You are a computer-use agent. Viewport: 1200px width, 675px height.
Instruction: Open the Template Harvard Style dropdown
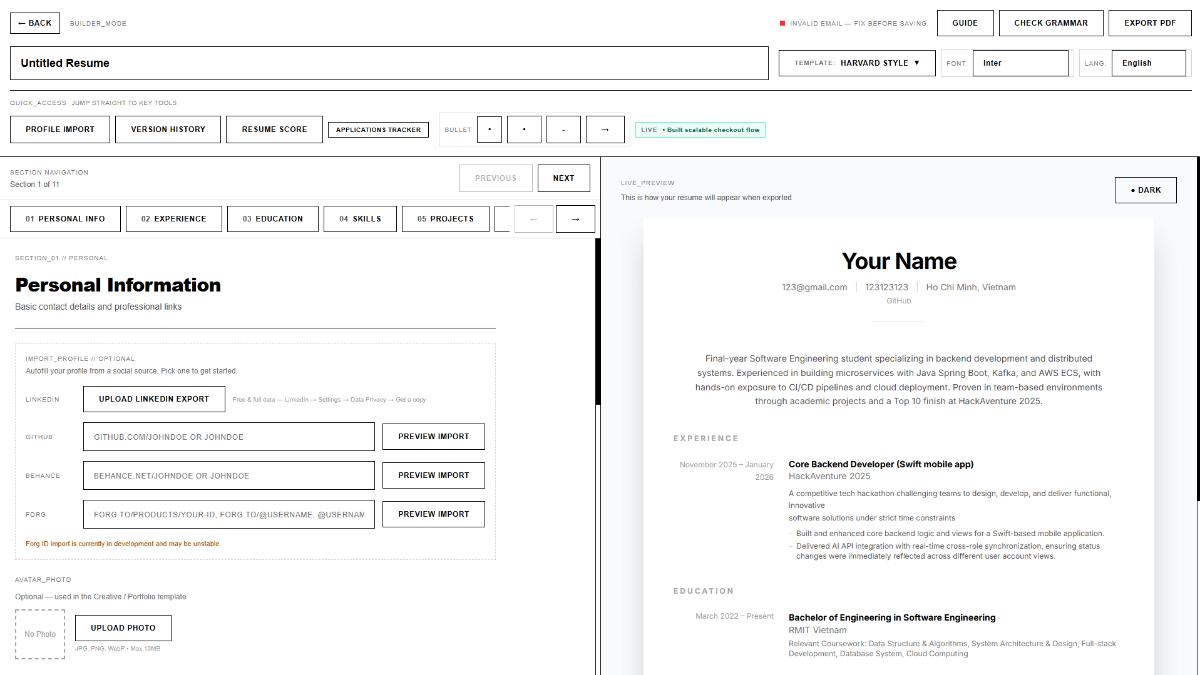click(x=857, y=63)
